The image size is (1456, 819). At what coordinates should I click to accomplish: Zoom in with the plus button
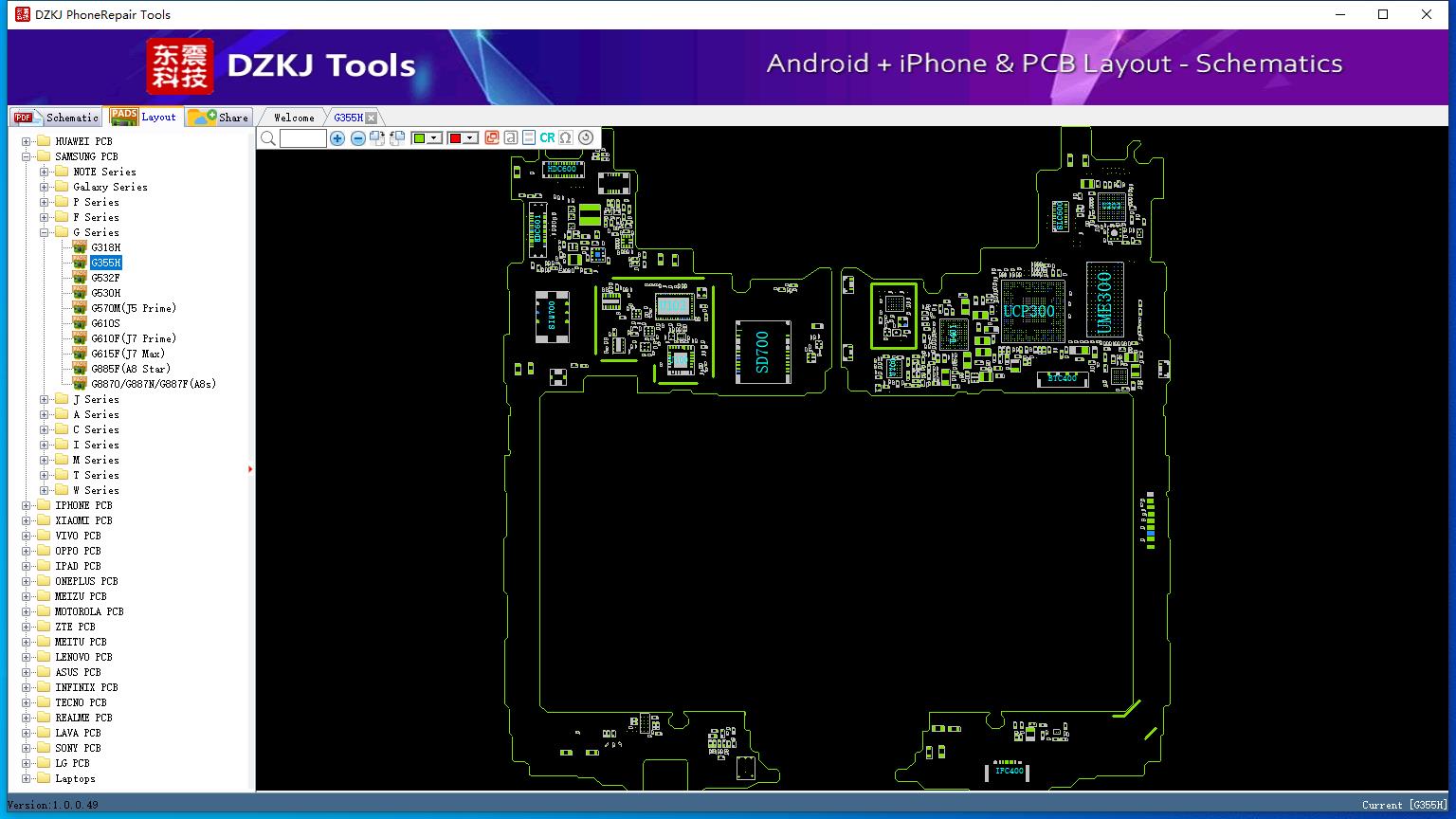(x=337, y=138)
